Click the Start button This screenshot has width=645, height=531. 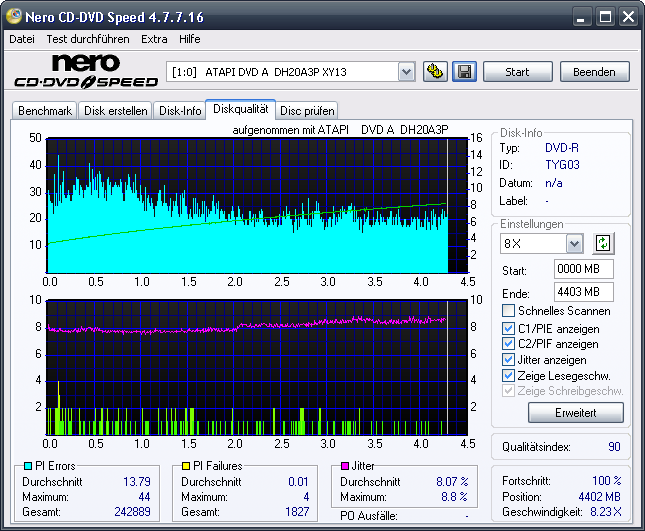(517, 72)
